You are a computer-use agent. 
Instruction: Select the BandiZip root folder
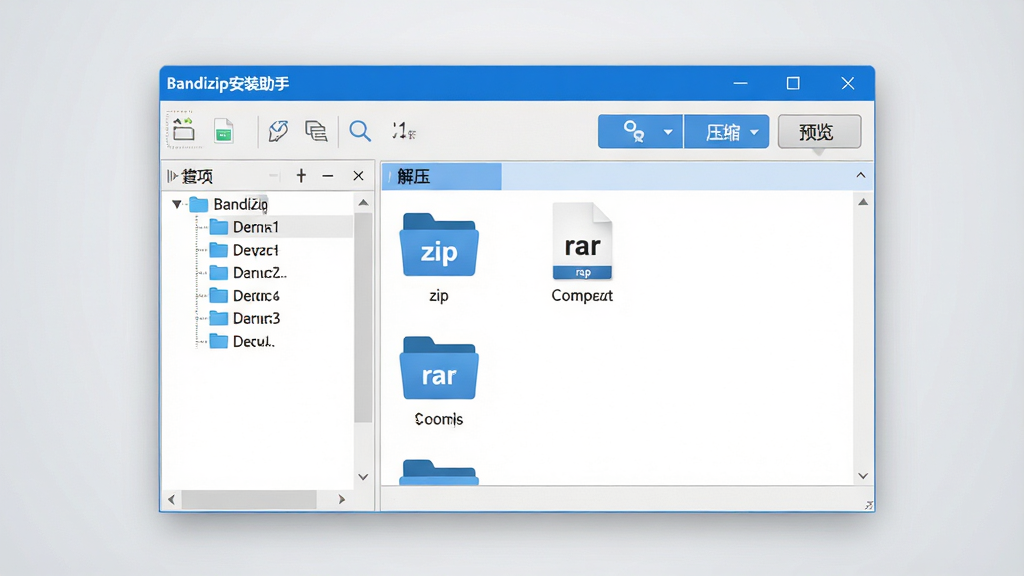(x=229, y=204)
